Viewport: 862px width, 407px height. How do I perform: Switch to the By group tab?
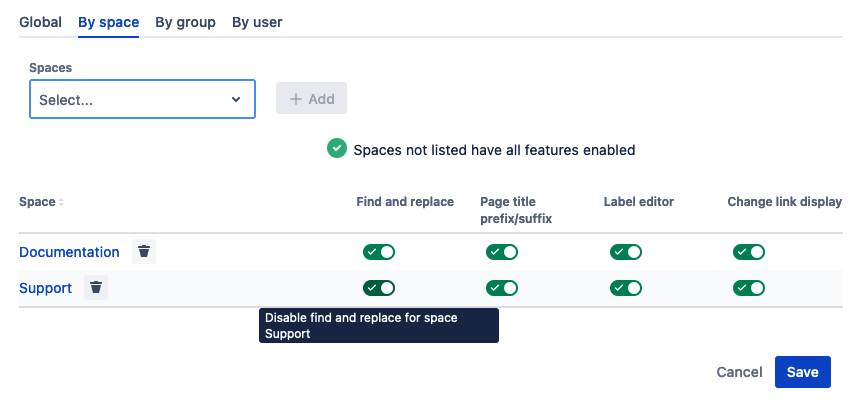(185, 22)
